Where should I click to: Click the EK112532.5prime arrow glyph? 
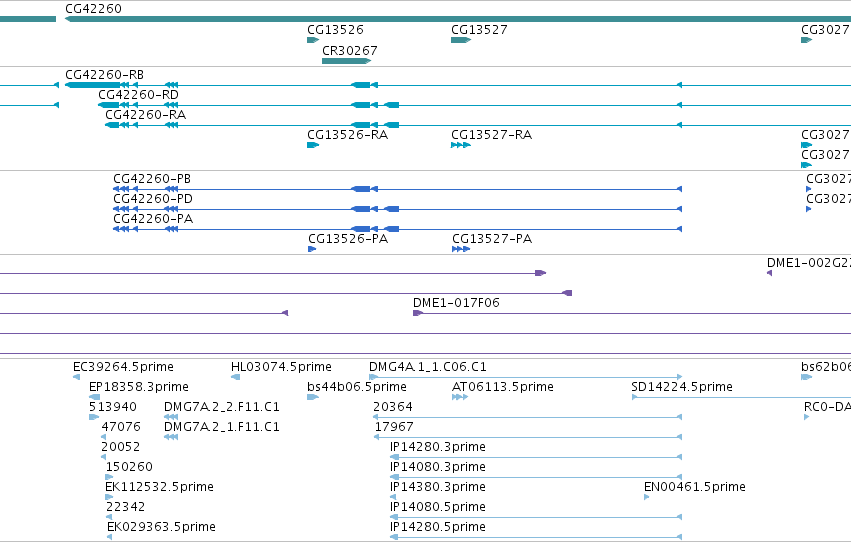click(109, 498)
